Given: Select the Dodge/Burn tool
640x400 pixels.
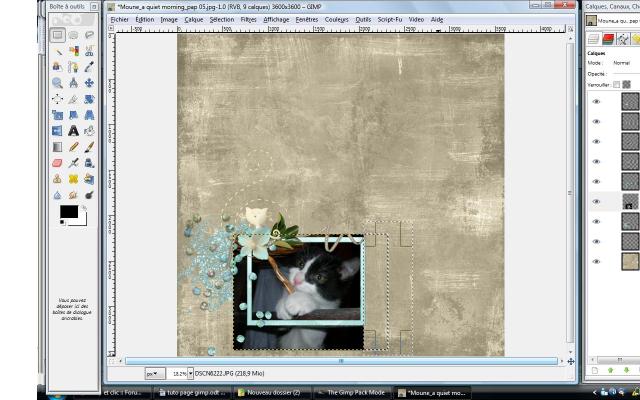Looking at the screenshot, I should click(89, 195).
